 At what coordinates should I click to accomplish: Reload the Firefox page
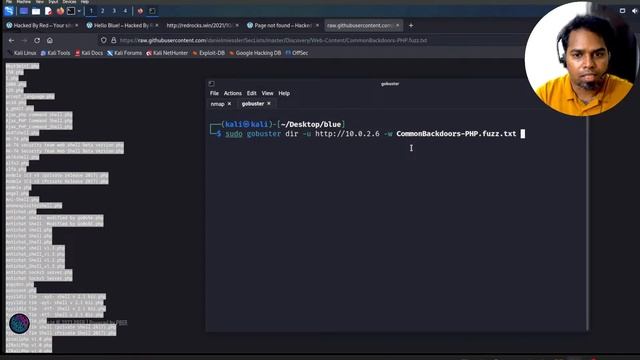[37, 40]
